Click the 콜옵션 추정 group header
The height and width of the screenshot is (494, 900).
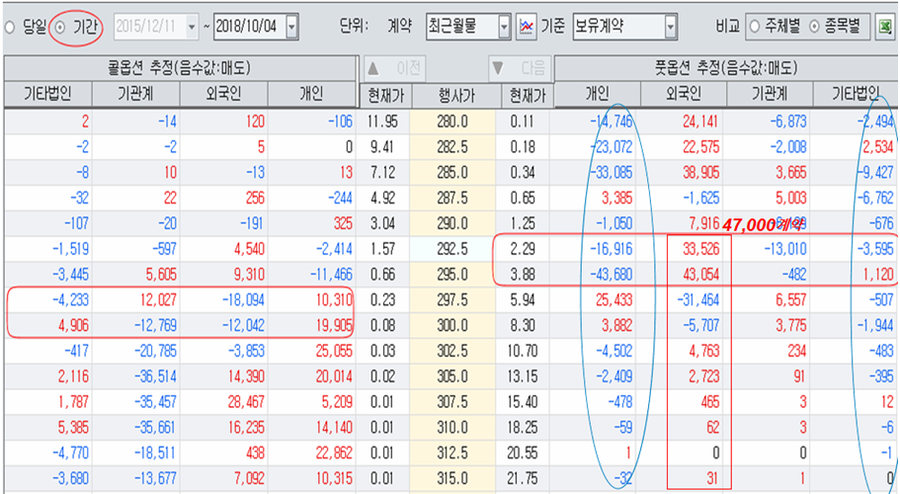(x=180, y=69)
